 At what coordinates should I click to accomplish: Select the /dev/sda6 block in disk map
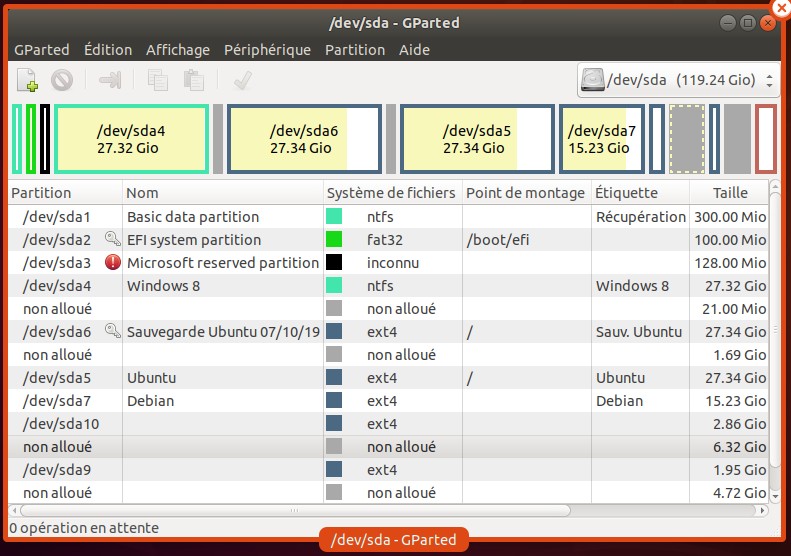304,139
